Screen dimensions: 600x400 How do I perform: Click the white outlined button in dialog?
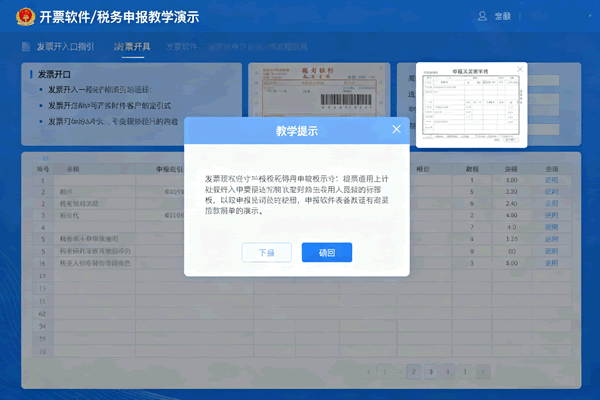pos(266,253)
